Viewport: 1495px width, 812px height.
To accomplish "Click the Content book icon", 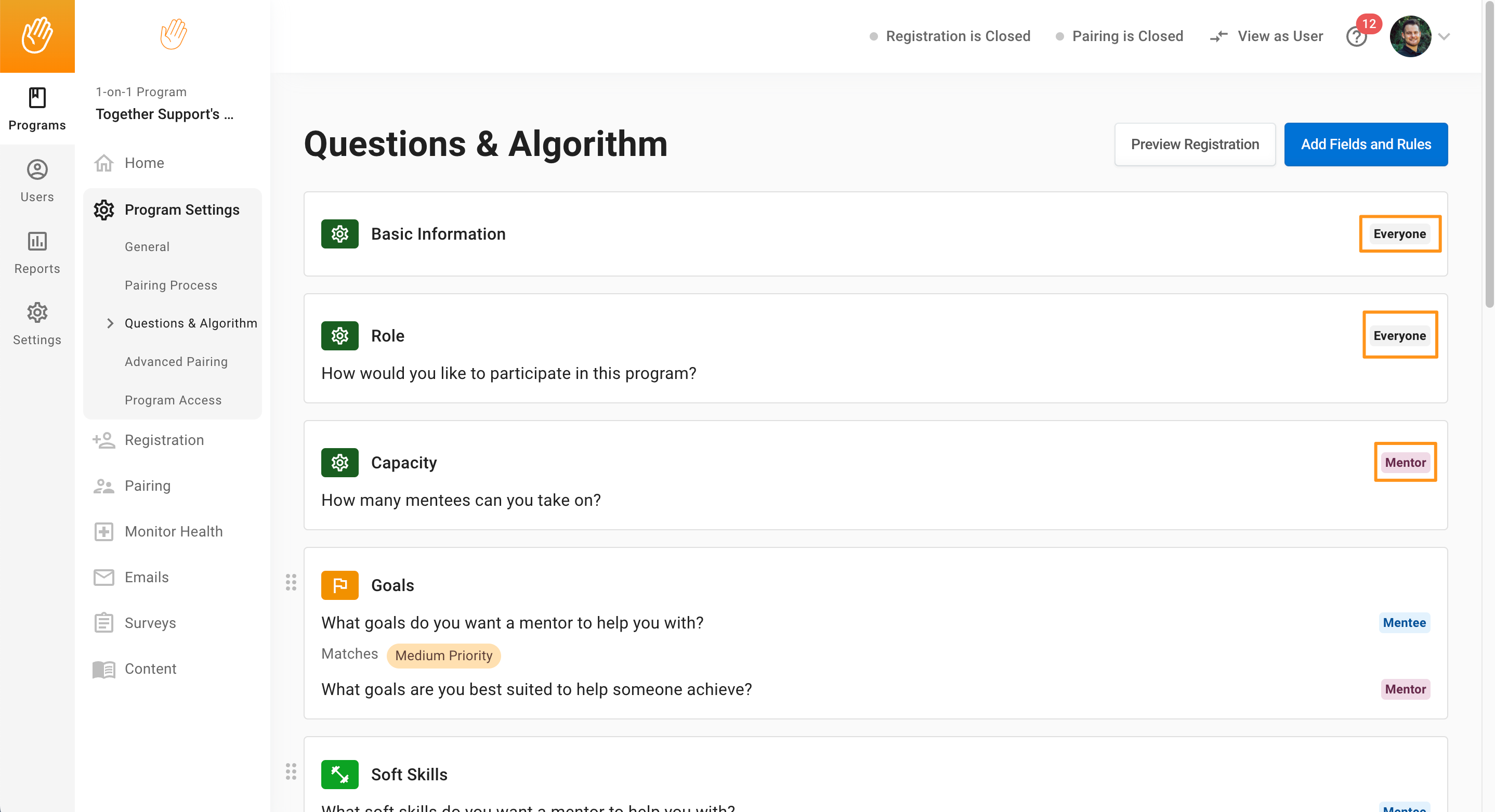I will pyautogui.click(x=104, y=669).
